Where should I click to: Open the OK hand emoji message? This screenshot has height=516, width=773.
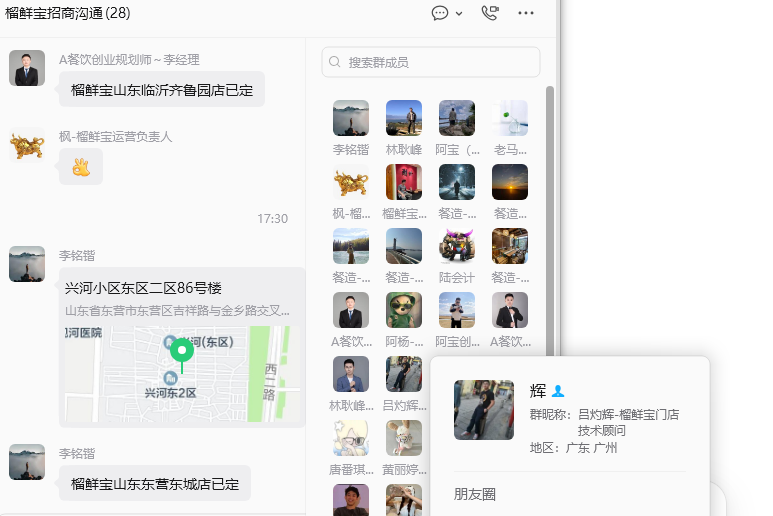(x=81, y=167)
